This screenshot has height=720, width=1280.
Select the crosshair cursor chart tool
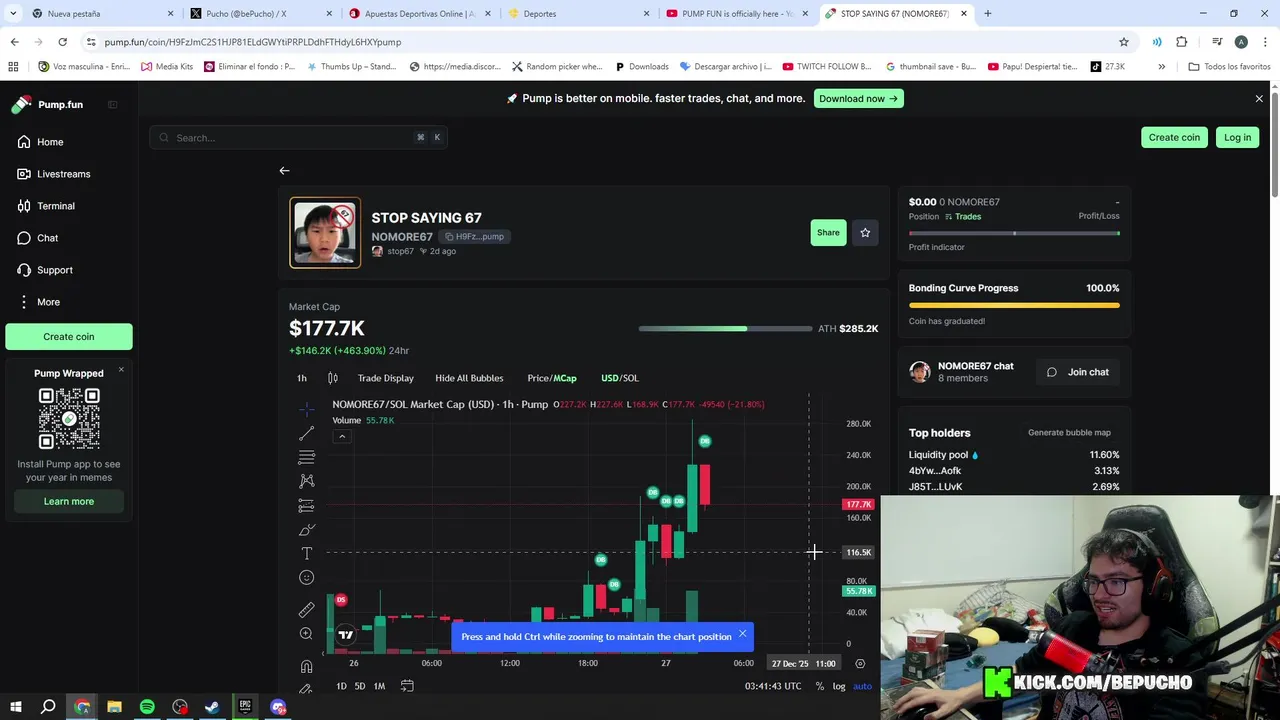coord(306,409)
